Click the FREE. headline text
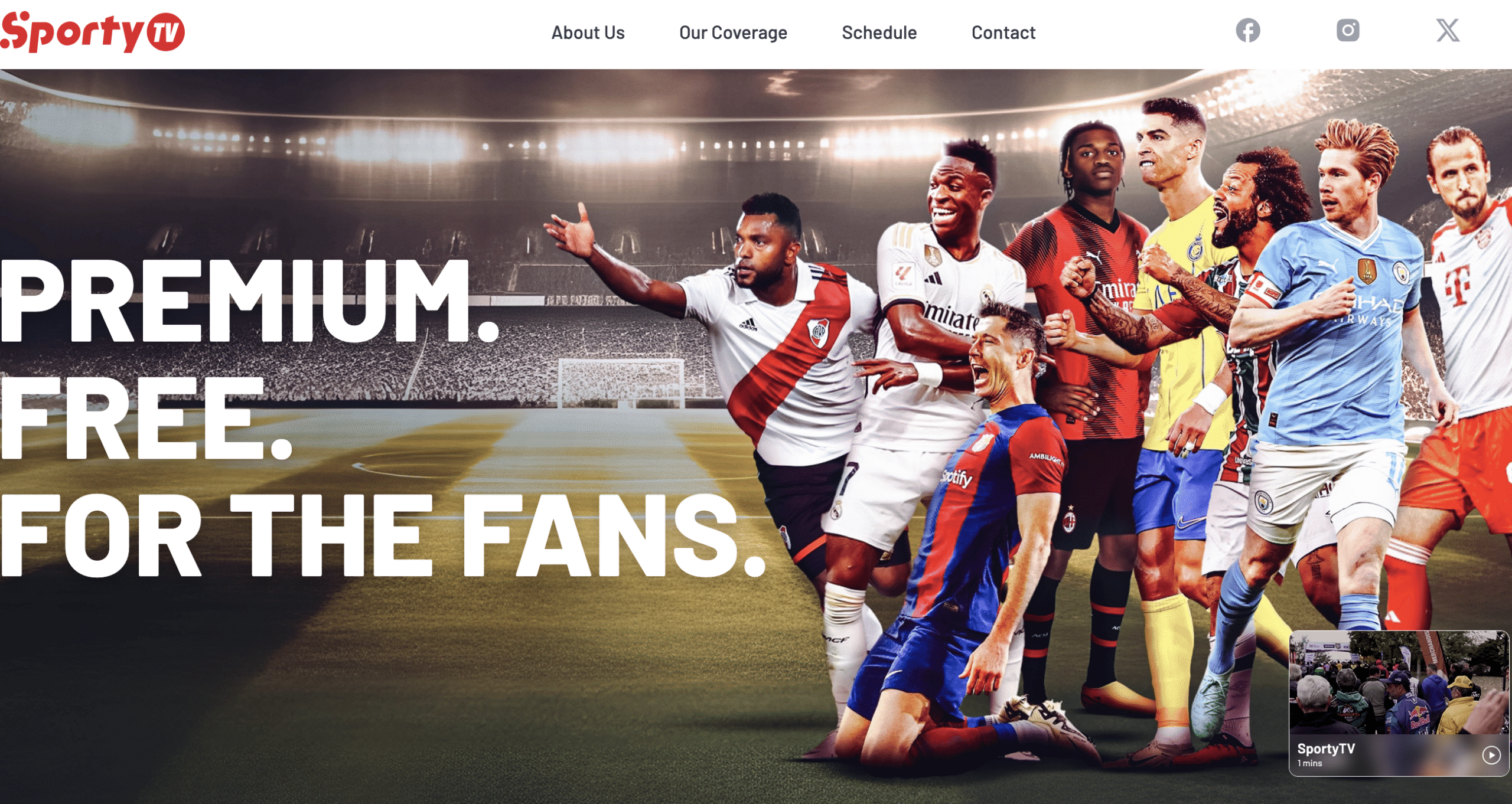The height and width of the screenshot is (804, 1512). click(x=146, y=419)
